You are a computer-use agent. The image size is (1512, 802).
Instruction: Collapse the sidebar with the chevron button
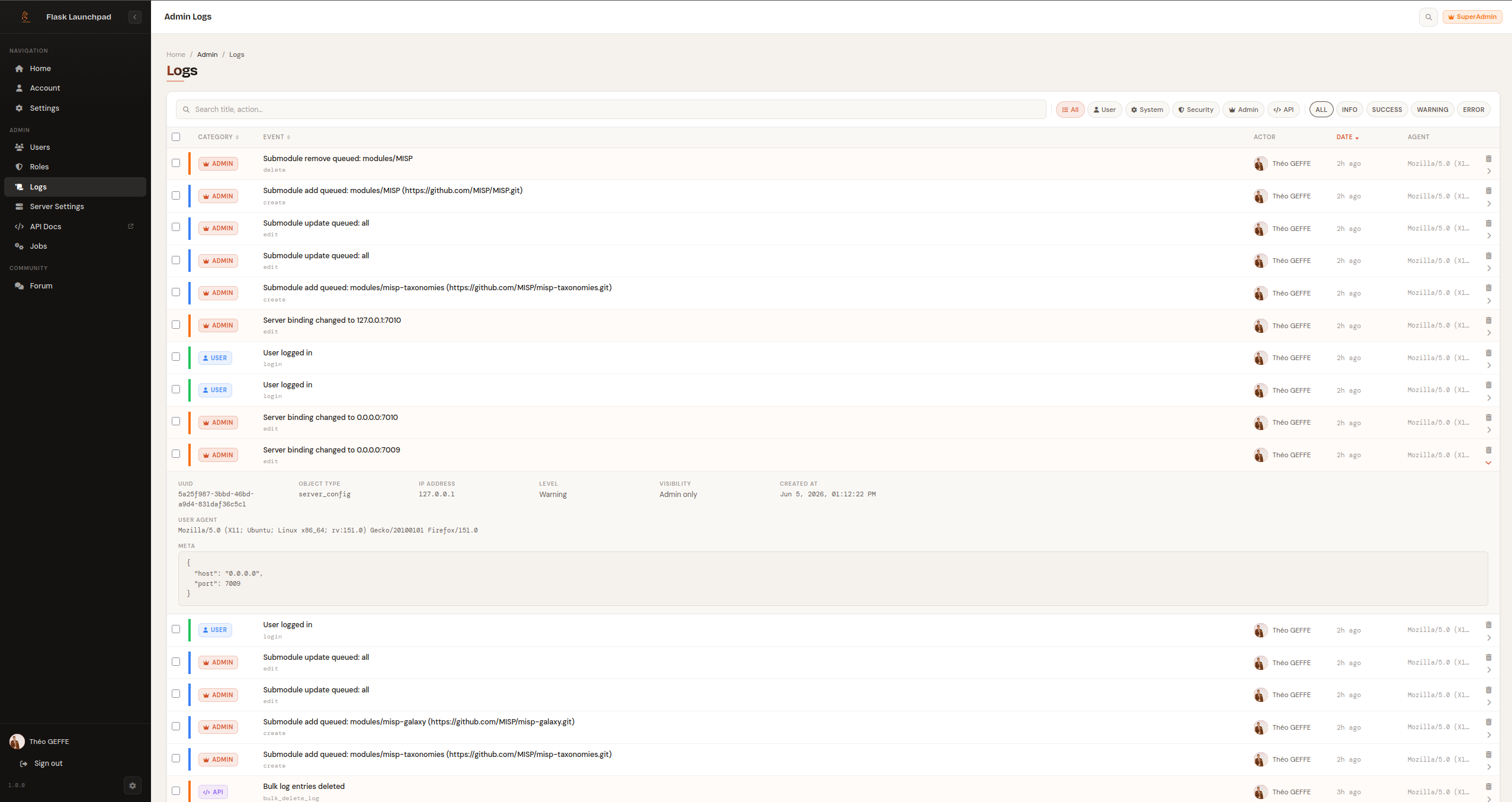135,17
